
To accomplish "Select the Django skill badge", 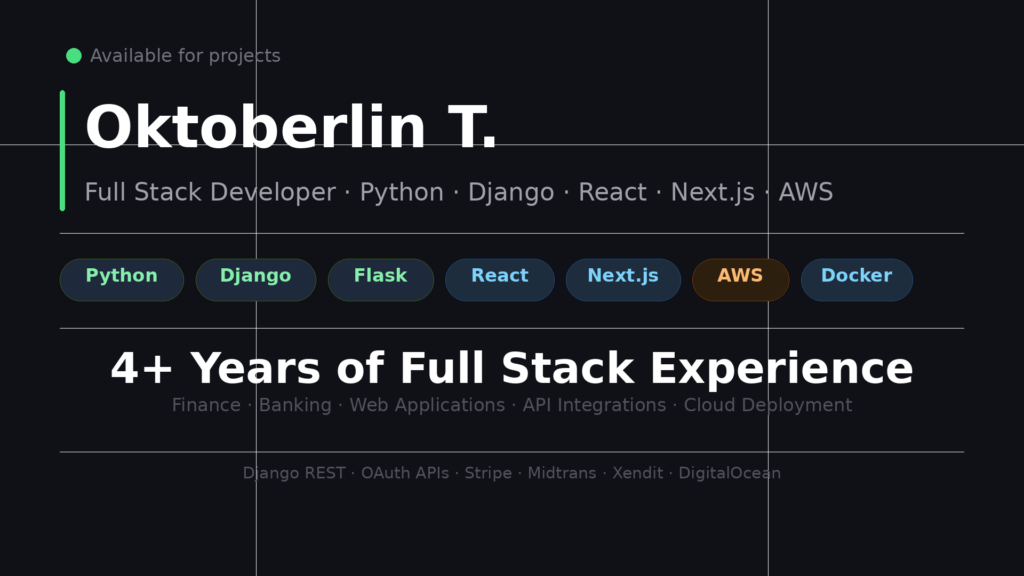I will tap(255, 280).
